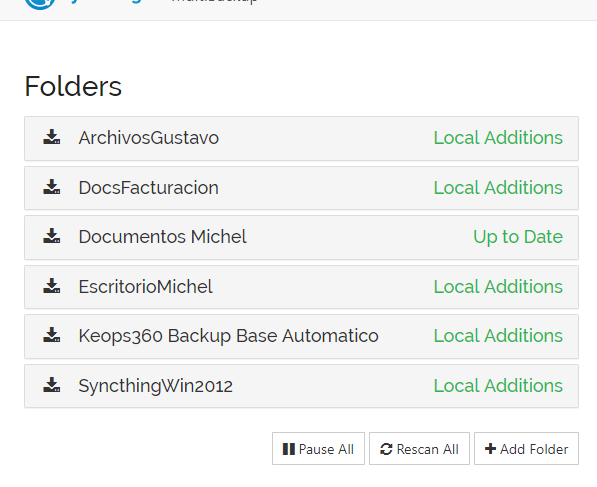
Task: Click the download icon next to SyncthingWin2012
Action: (x=51, y=385)
